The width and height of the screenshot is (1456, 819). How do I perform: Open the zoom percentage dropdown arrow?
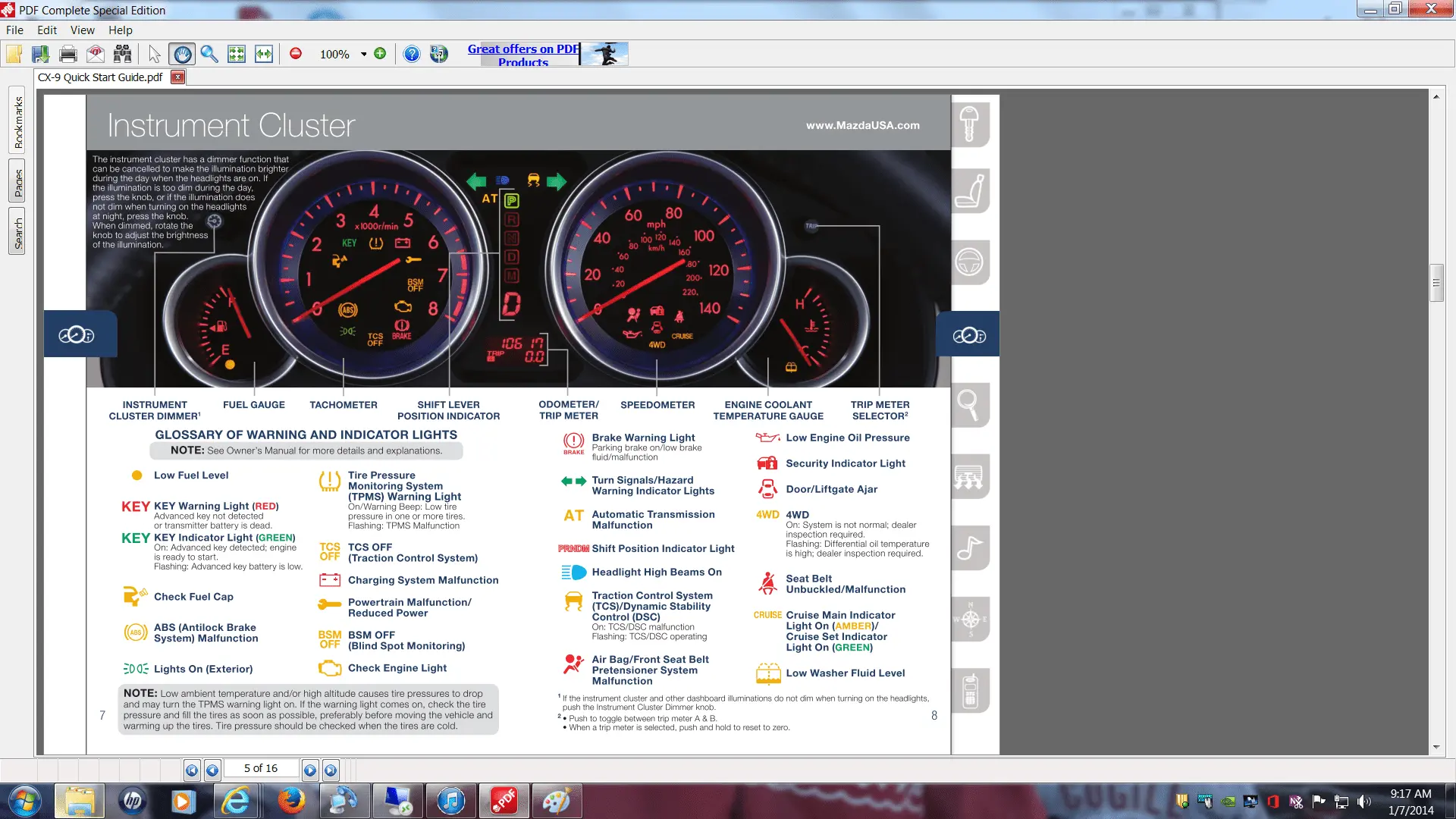(x=364, y=54)
